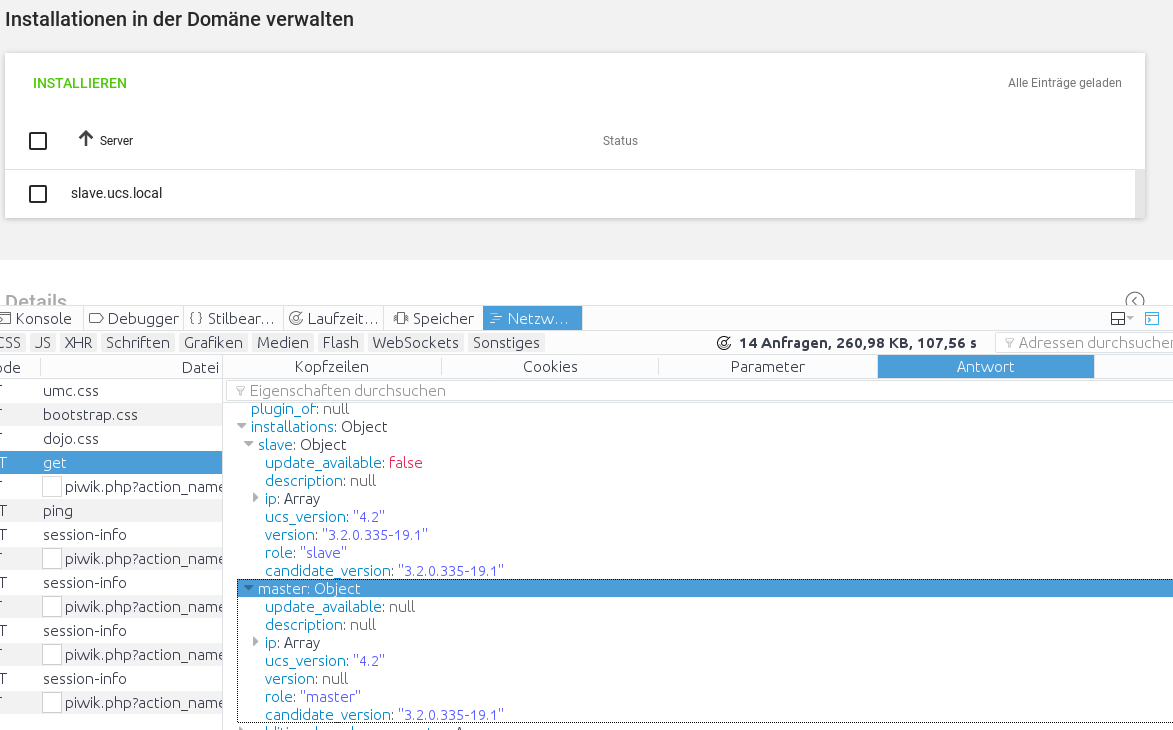Open the Speicher memory panel
Image resolution: width=1173 pixels, height=730 pixels.
433,319
